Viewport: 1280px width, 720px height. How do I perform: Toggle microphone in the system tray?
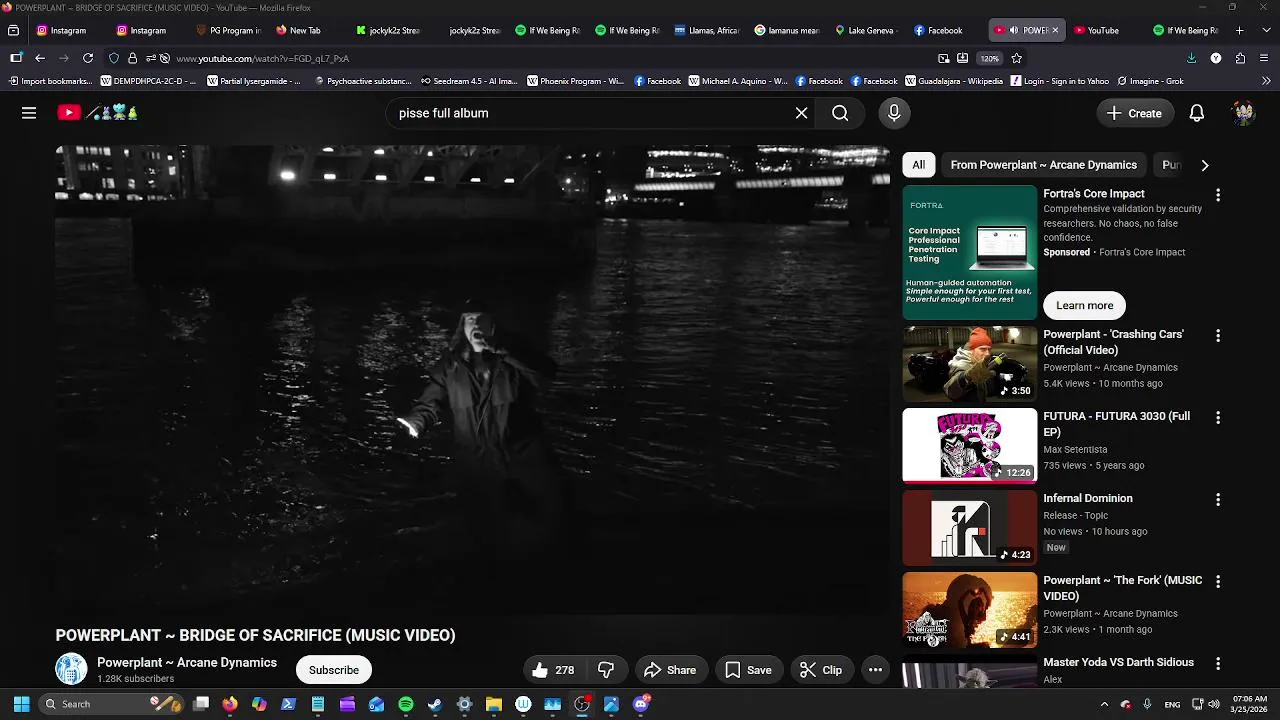click(x=1147, y=704)
